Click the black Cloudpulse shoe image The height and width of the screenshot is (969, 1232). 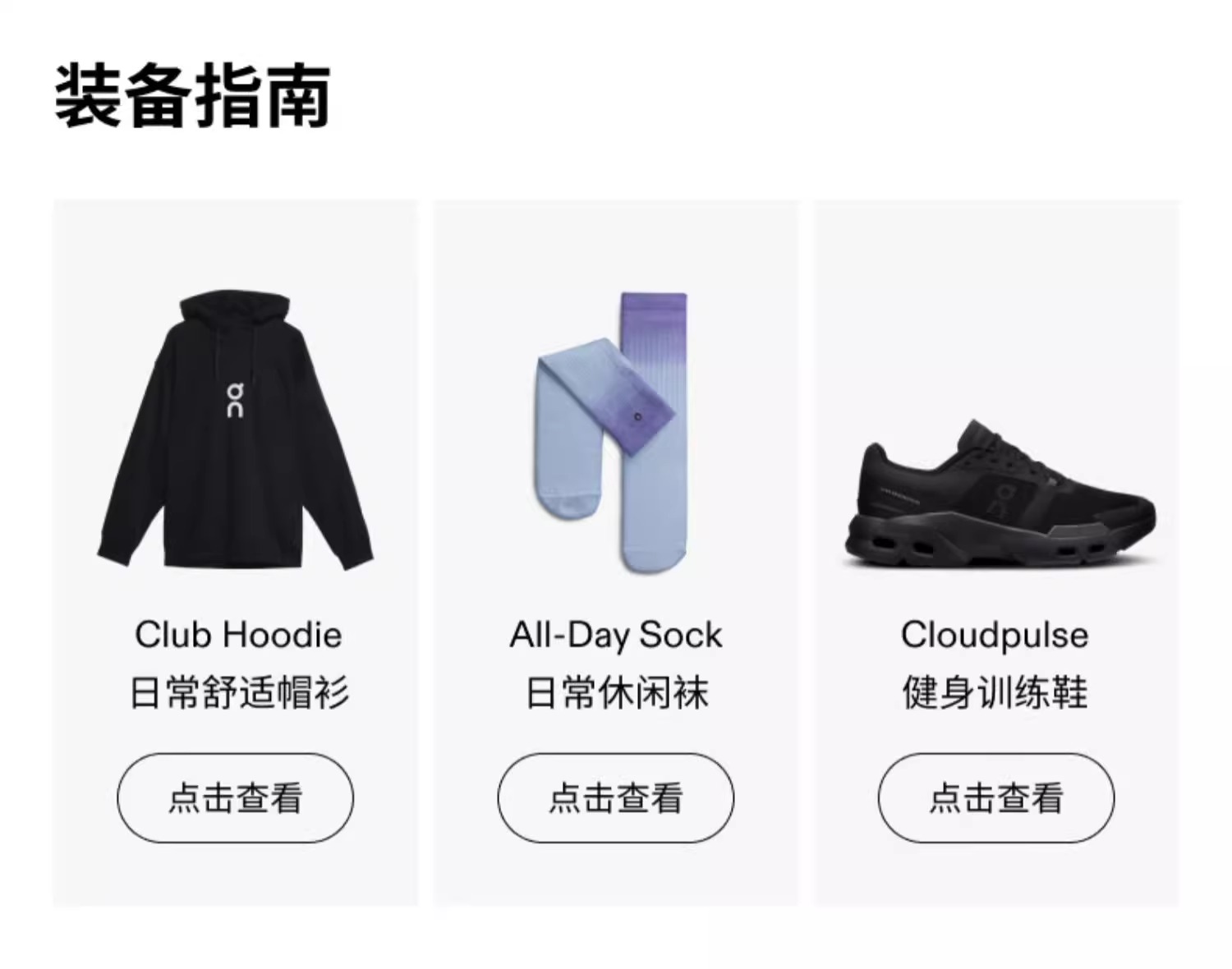point(1000,494)
